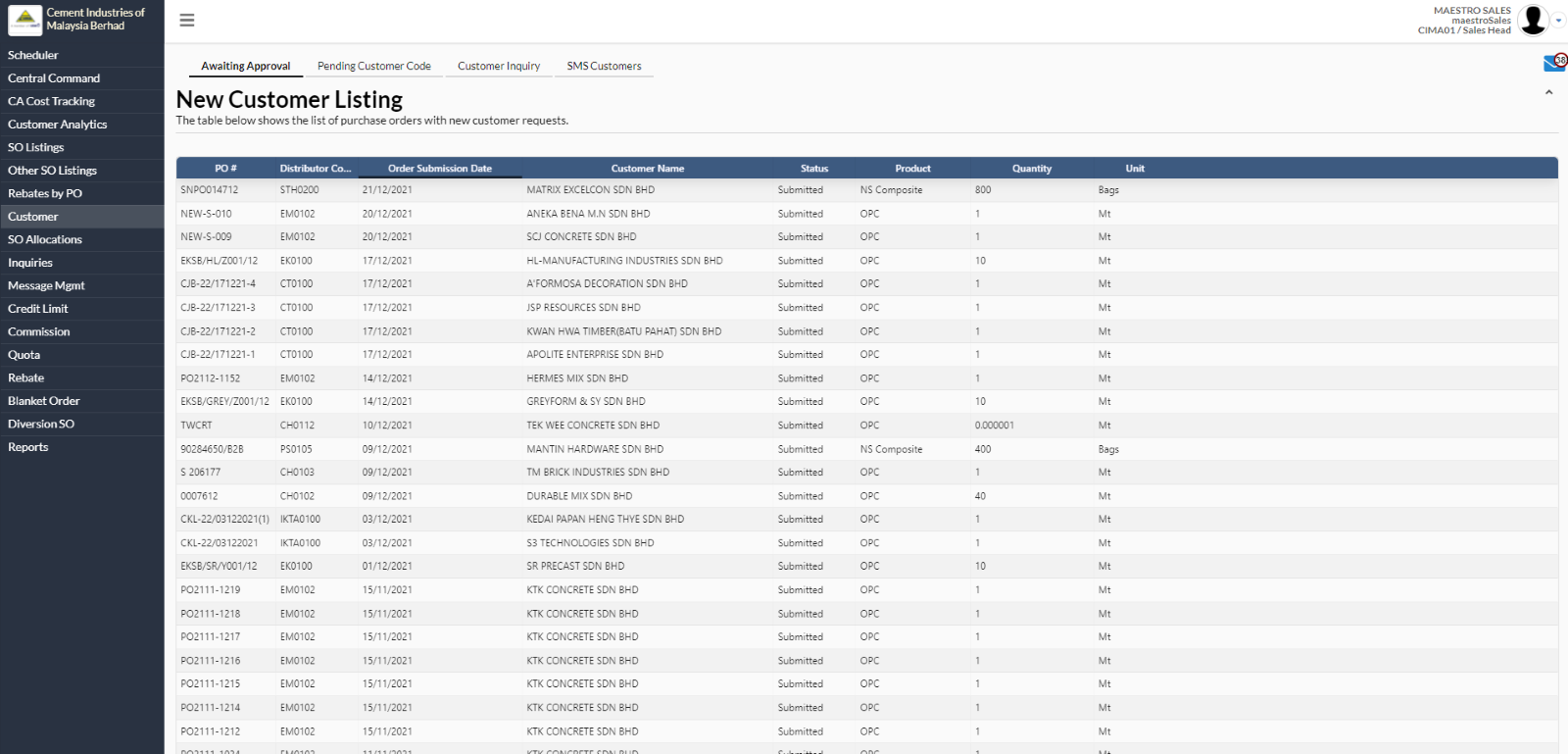
Task: Sort by Order Submission Date header
Action: pos(440,169)
